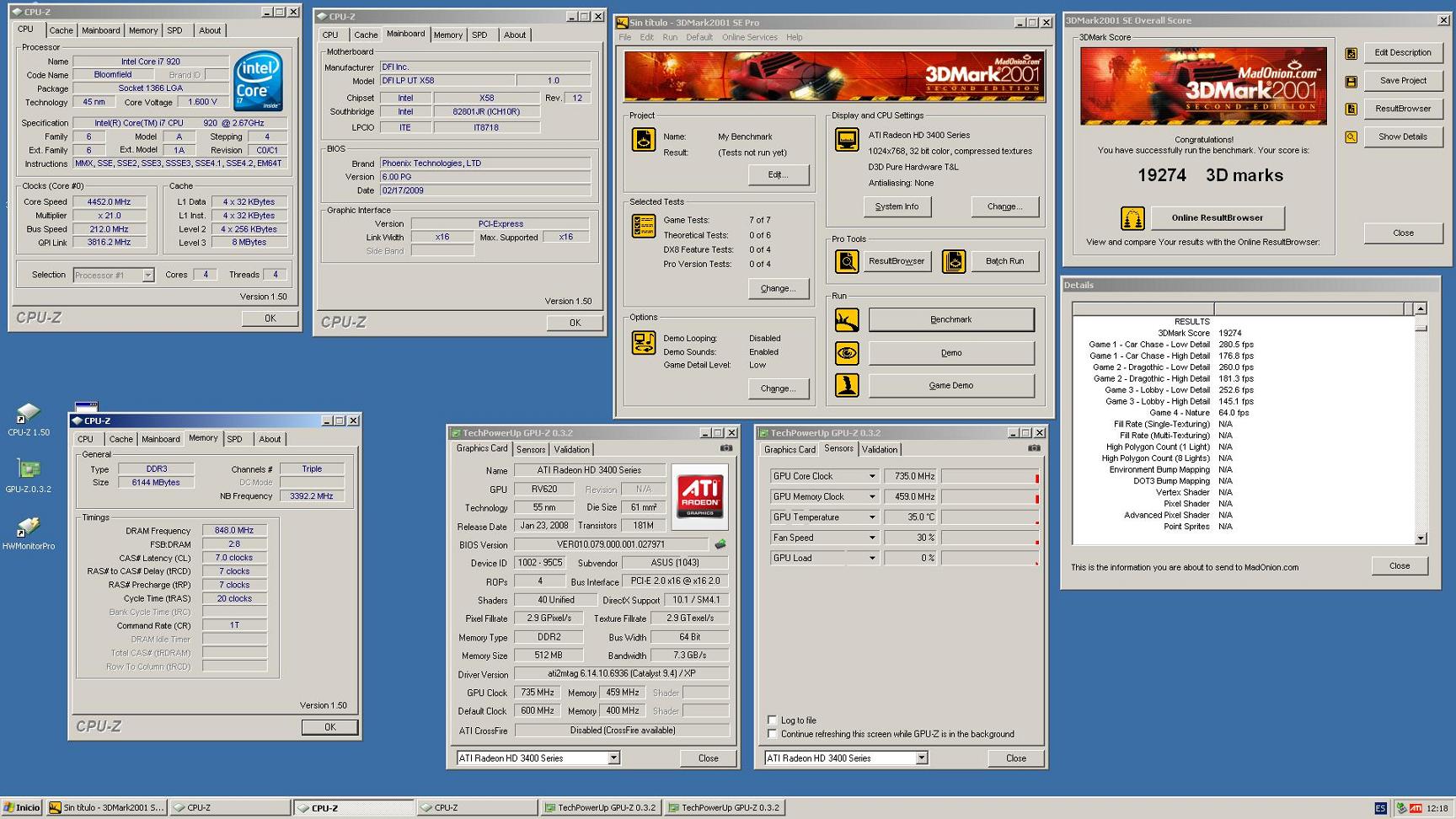Click the Game 4 - Nature result row
Screen dimensions: 1456x819
(x=1199, y=413)
